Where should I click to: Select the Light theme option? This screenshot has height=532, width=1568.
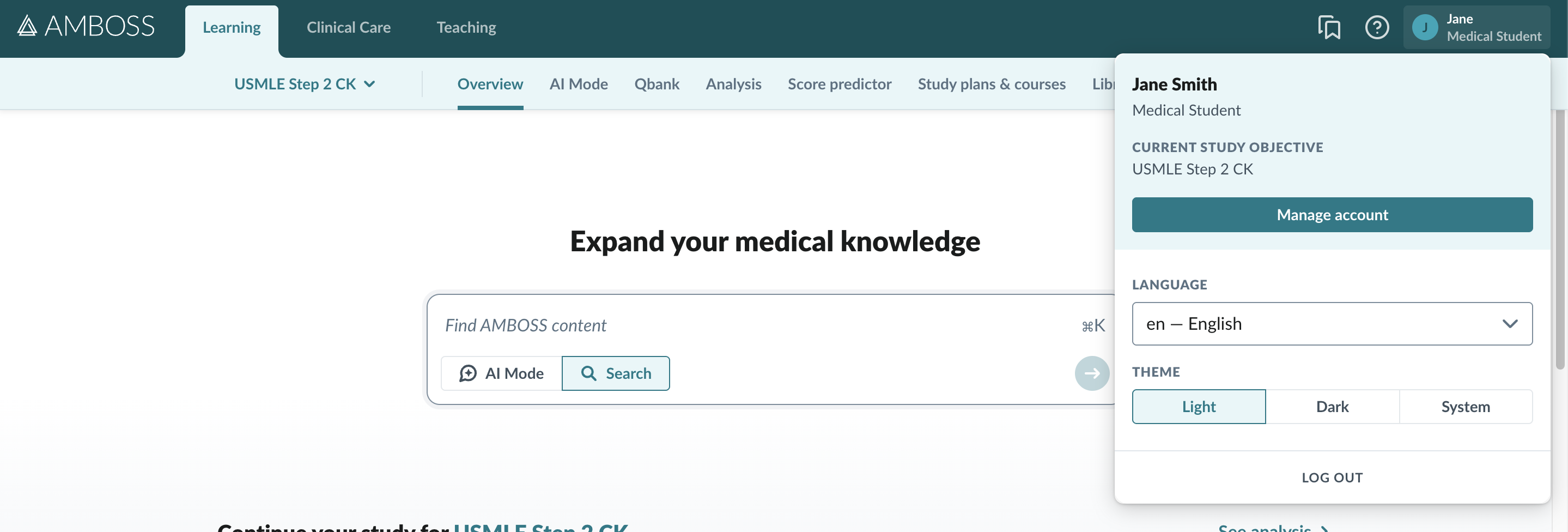[x=1199, y=407]
